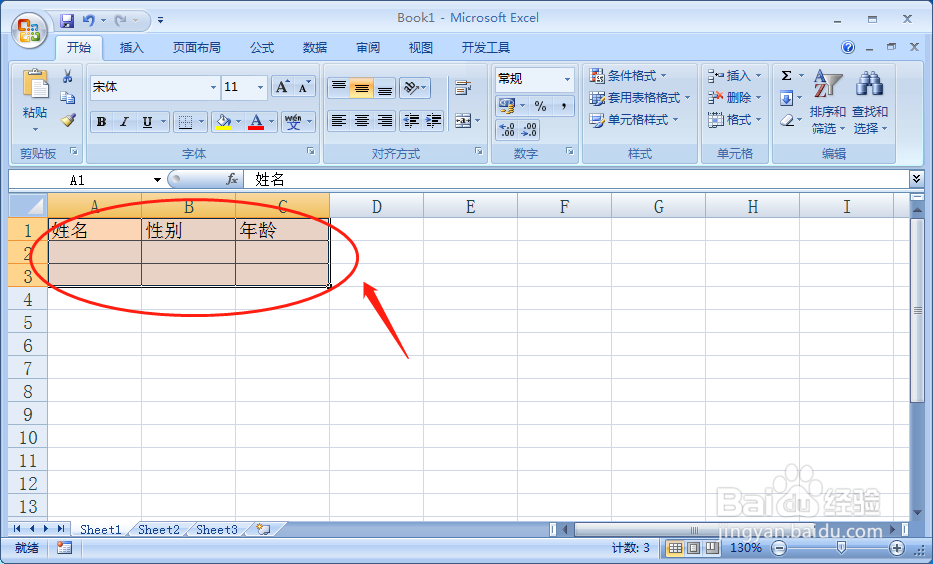Screen dimensions: 933x564
Task: Open the 插入 ribbon tab
Action: click(132, 48)
